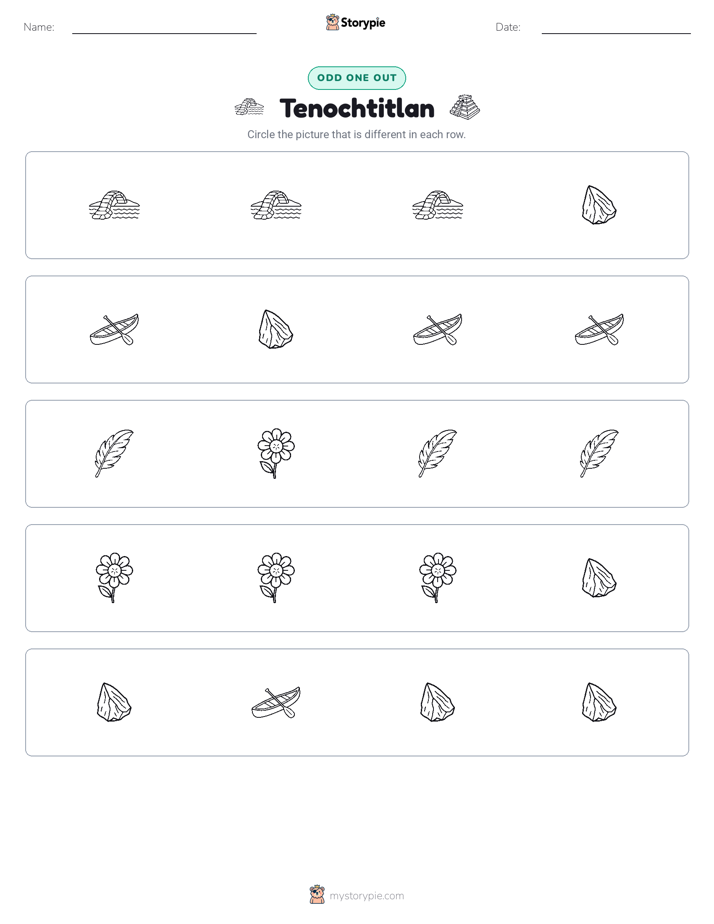714x924 pixels.
Task: Click the stone icon in the second row
Action: [x=276, y=329]
